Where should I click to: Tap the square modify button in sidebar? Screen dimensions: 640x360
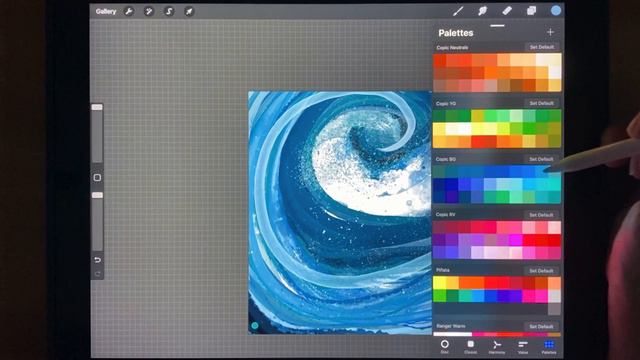coord(97,178)
